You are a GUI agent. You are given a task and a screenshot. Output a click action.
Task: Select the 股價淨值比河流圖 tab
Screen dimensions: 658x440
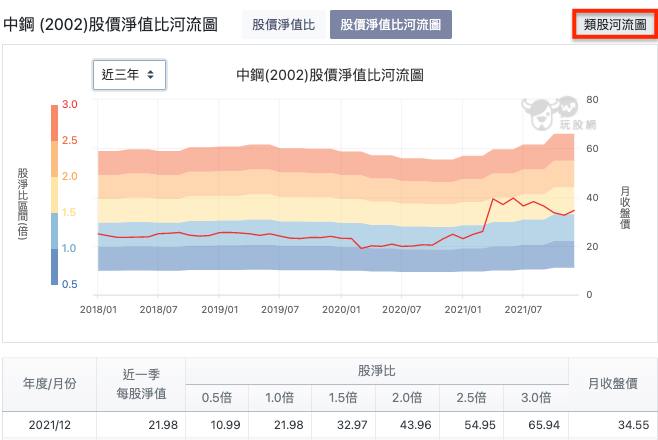pos(391,25)
